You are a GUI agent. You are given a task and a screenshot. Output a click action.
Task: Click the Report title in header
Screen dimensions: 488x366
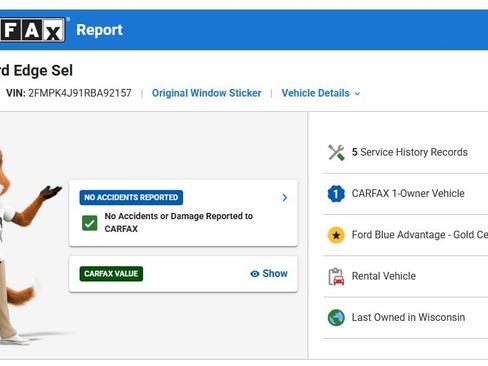pos(99,30)
